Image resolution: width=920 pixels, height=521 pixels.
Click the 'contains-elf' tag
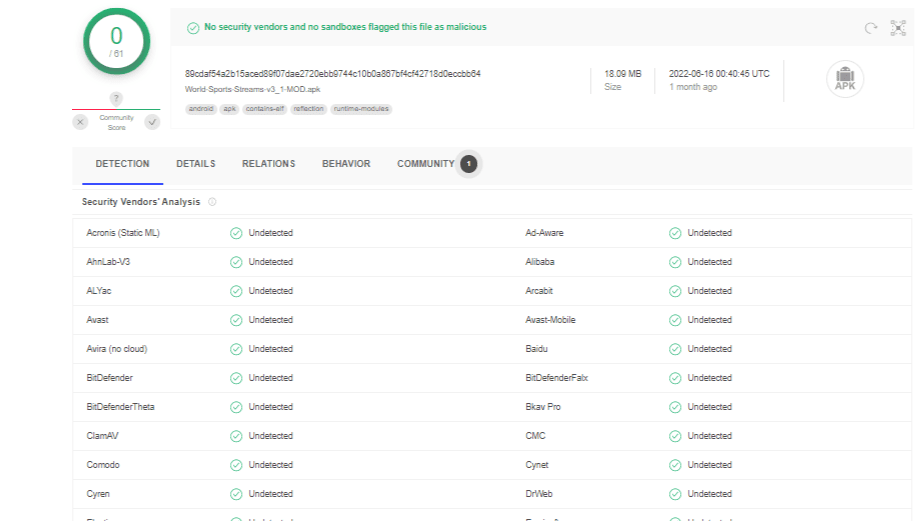point(264,109)
